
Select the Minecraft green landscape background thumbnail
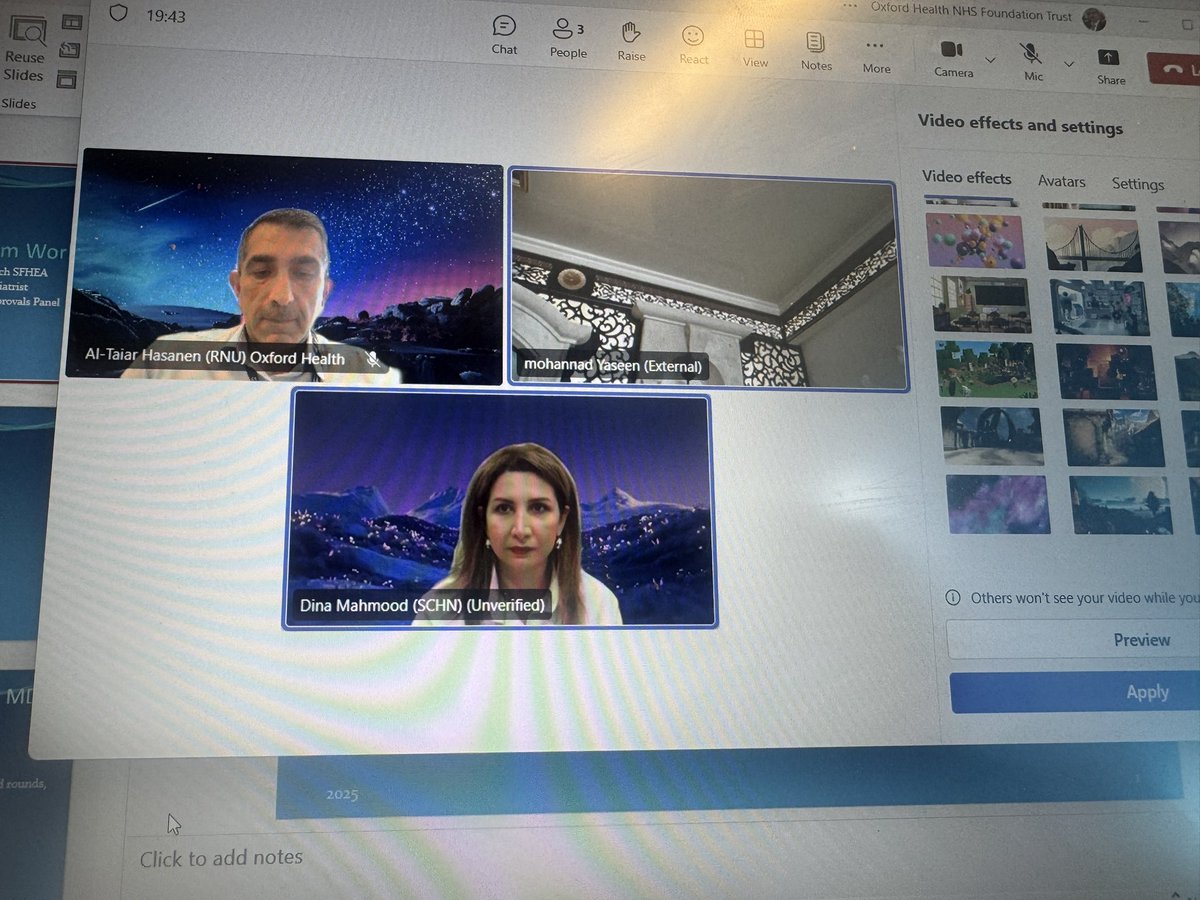pyautogui.click(x=985, y=368)
